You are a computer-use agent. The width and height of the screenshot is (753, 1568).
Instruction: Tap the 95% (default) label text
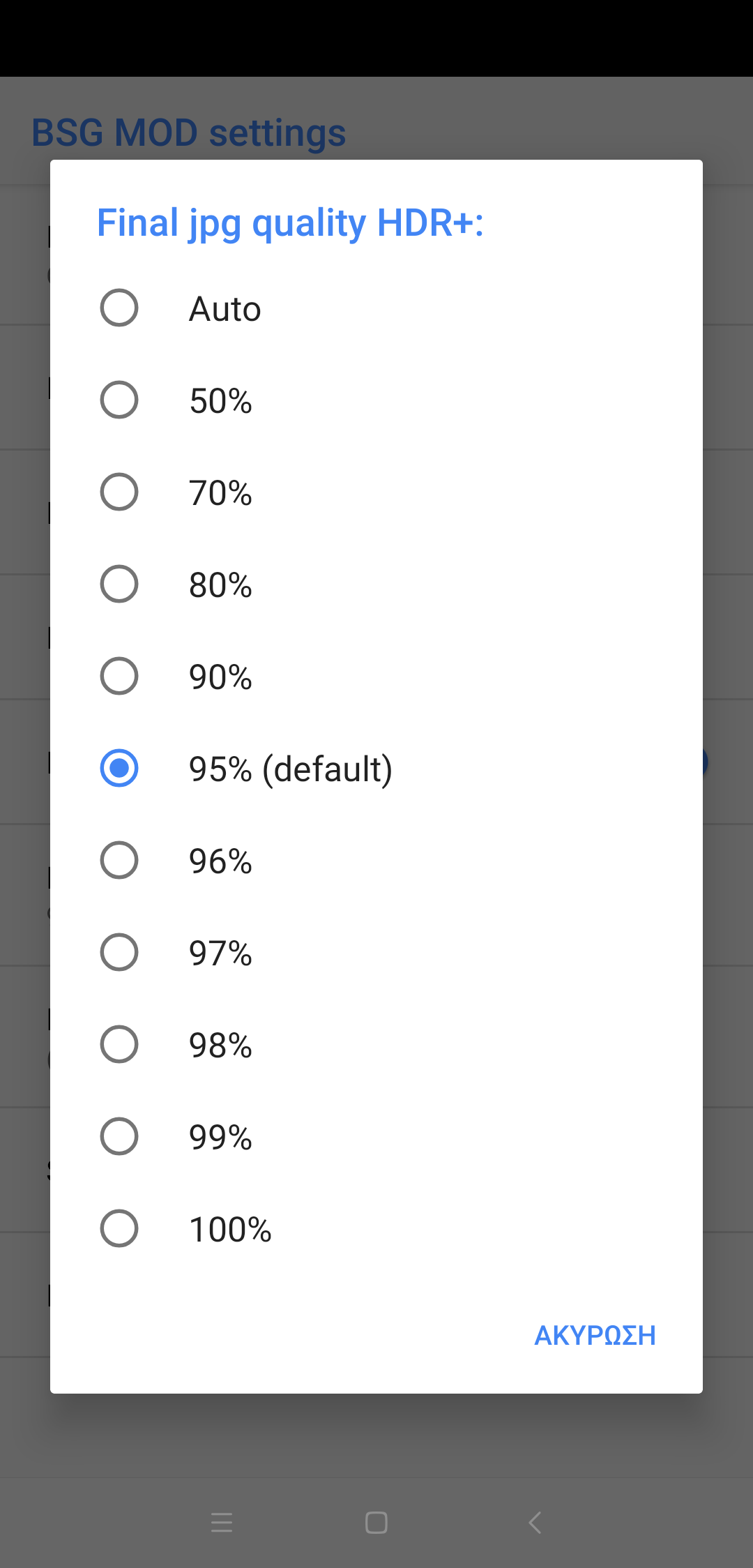[291, 769]
